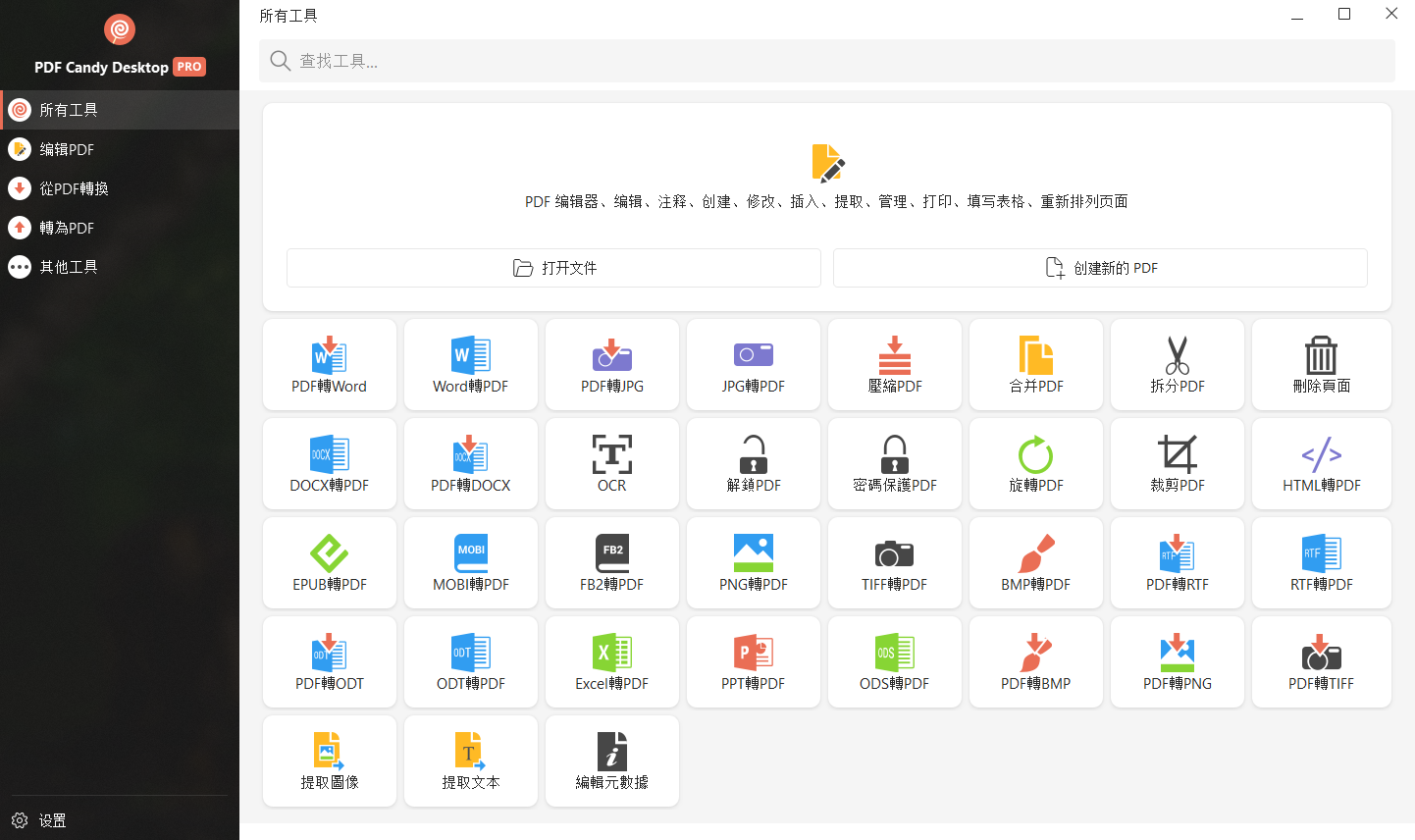Select the 解鎖PDF tool
This screenshot has height=840, width=1415.
tap(753, 463)
